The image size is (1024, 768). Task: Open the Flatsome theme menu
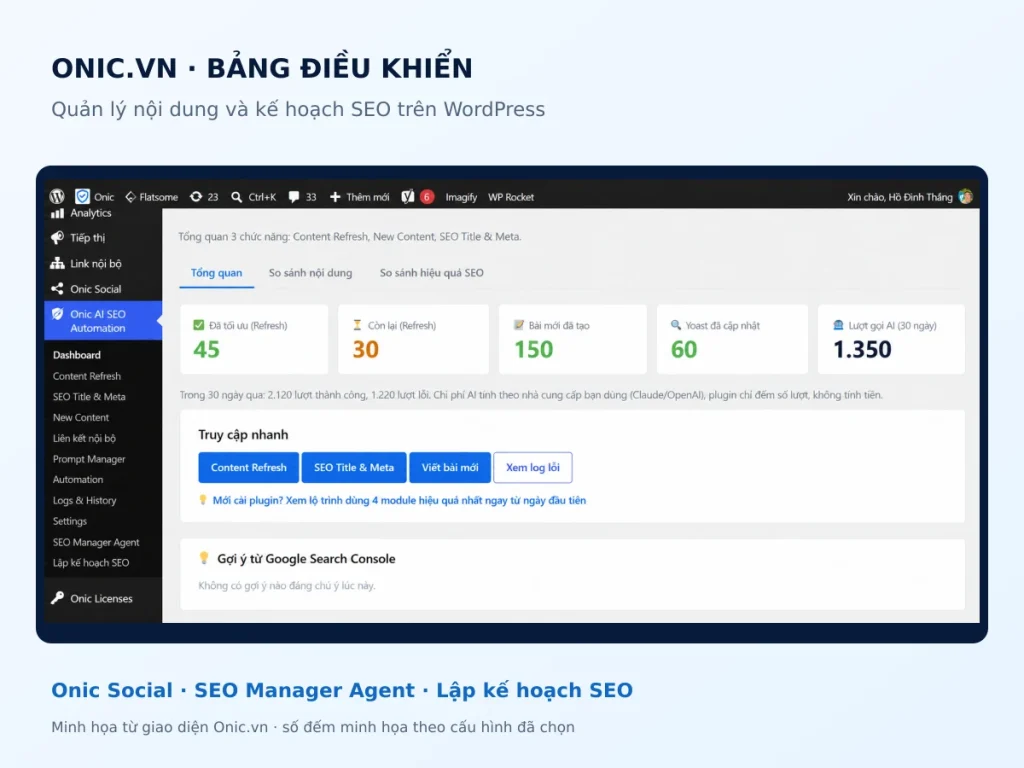[152, 197]
